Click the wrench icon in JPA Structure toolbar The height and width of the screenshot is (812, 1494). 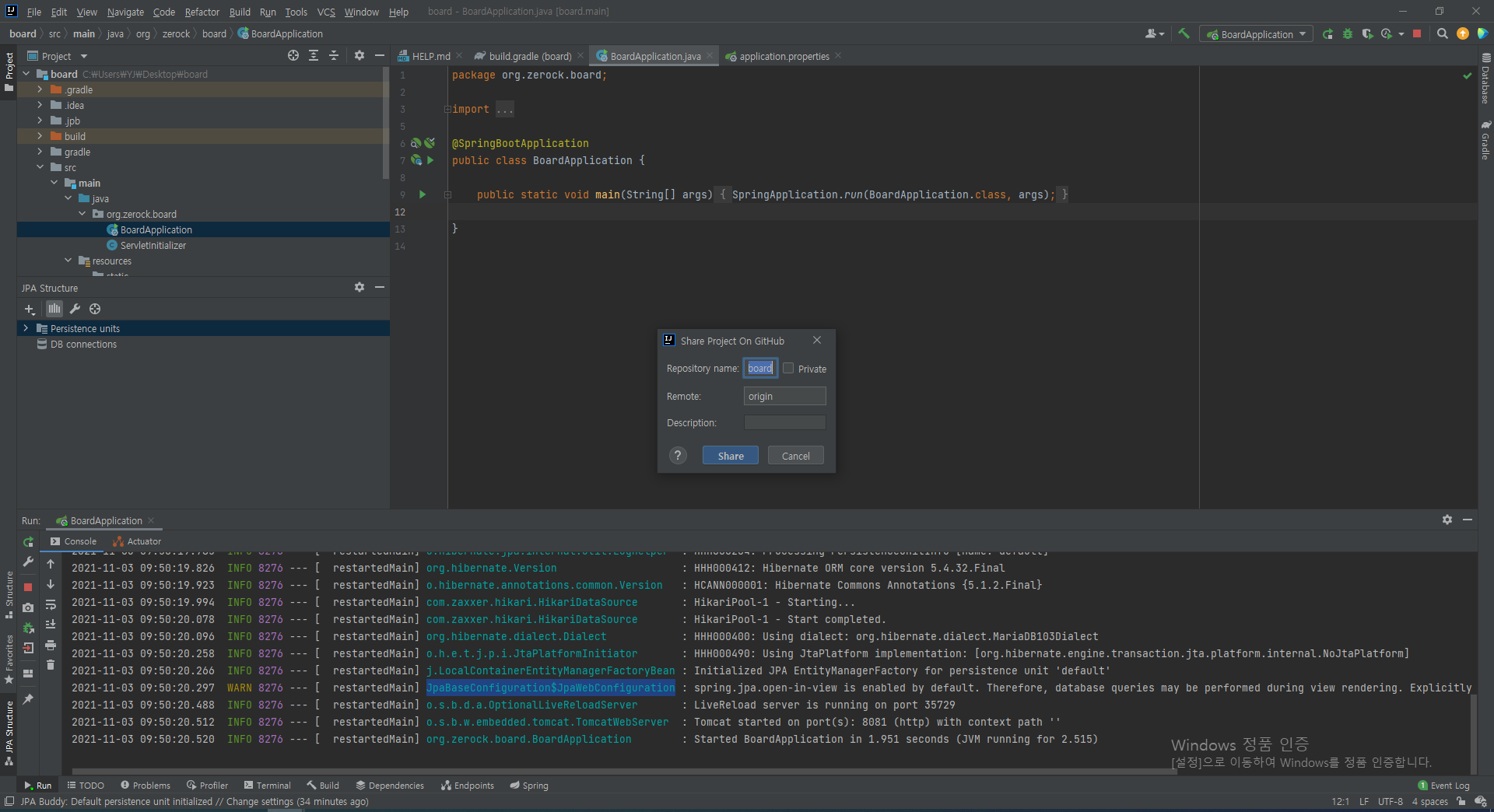tap(75, 309)
